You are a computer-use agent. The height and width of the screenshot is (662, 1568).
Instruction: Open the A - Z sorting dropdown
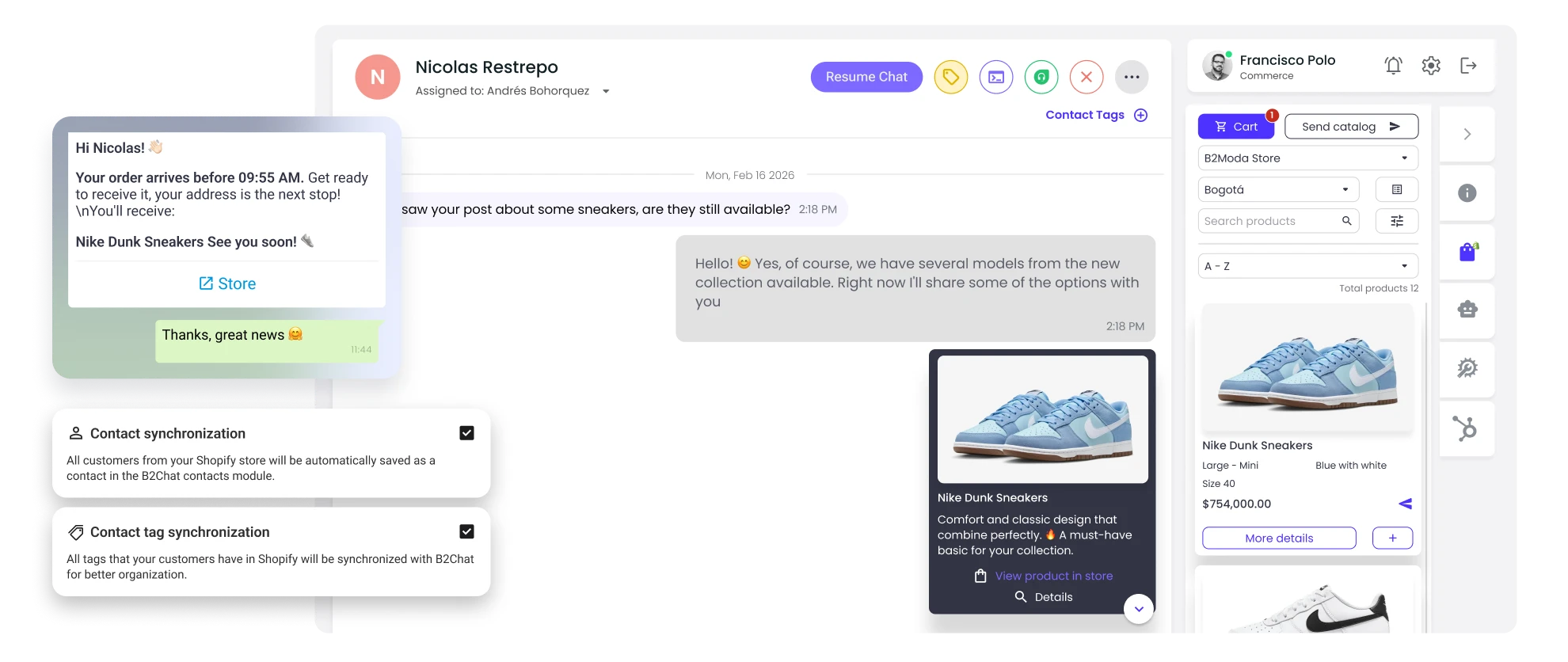coord(1307,266)
